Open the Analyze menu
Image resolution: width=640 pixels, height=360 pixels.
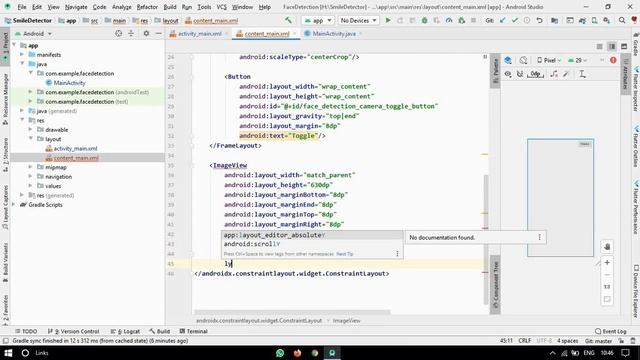(x=122, y=7)
